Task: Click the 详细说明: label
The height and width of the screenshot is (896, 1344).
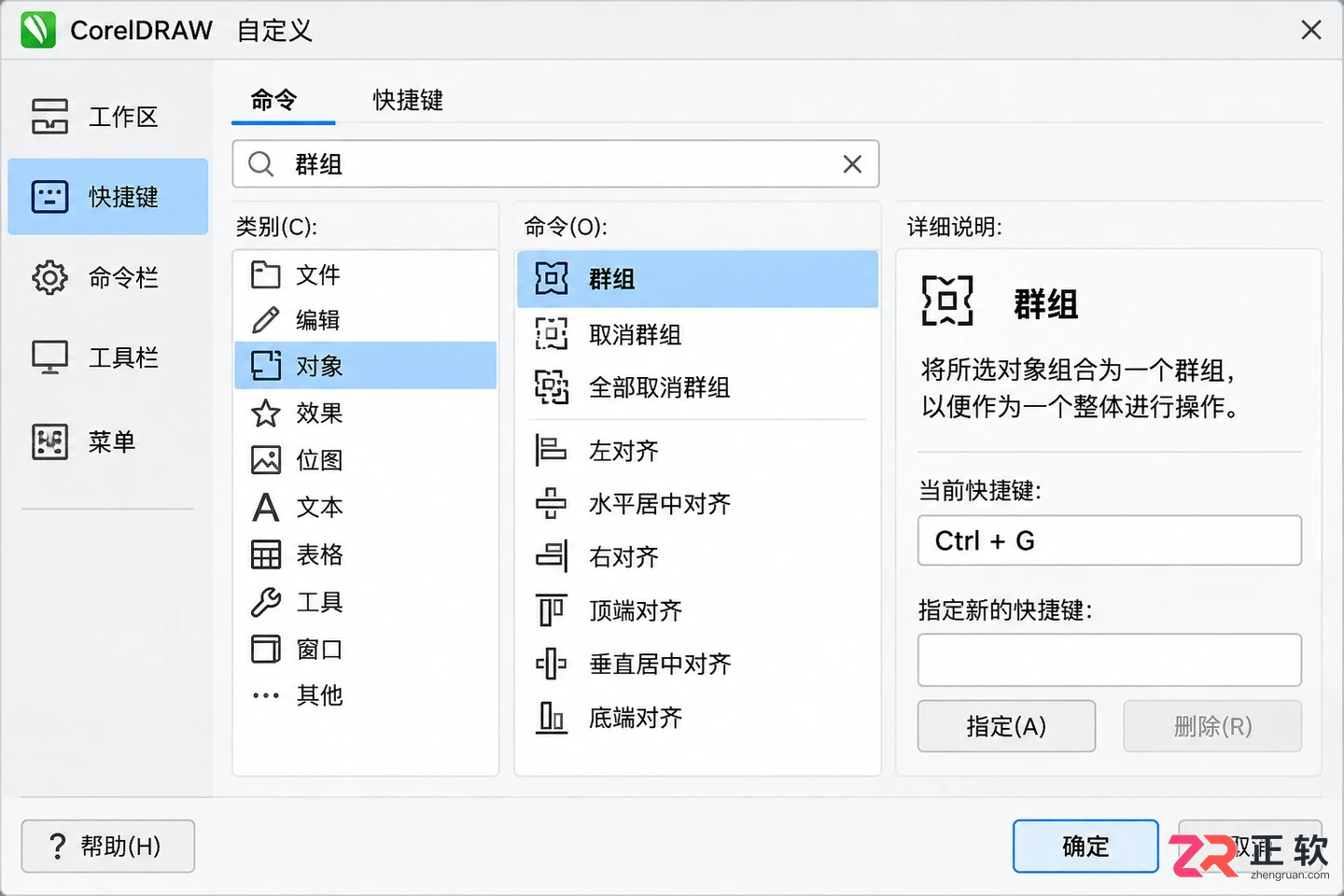Action: [x=955, y=227]
